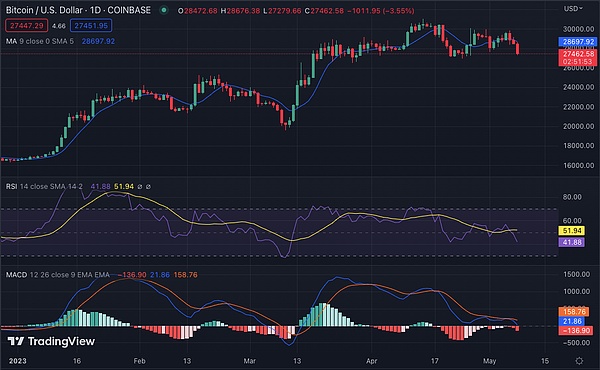Click the open price O28472.68
The image size is (600, 370).
[197, 11]
